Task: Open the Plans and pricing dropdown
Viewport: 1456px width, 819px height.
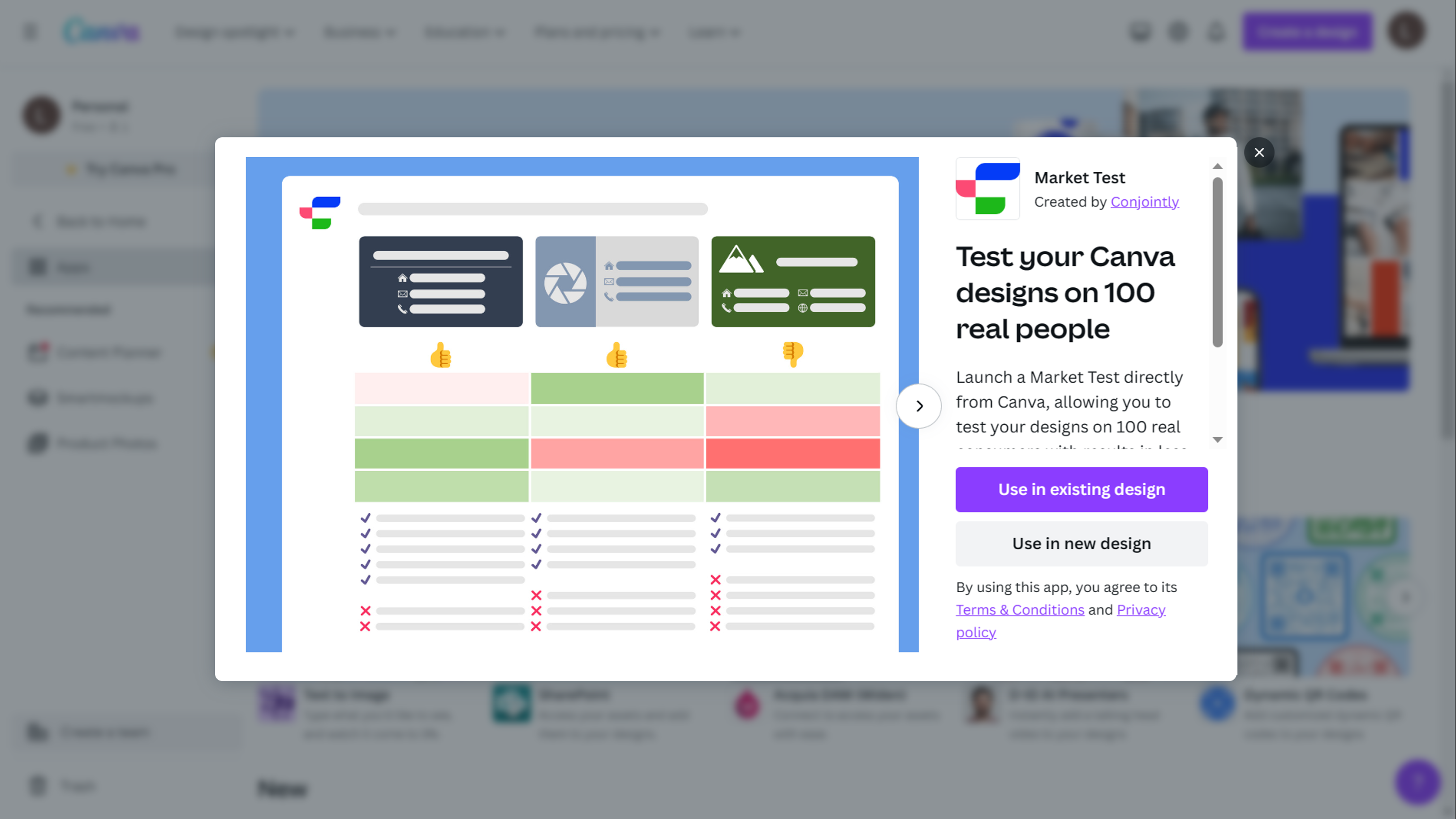Action: tap(597, 32)
